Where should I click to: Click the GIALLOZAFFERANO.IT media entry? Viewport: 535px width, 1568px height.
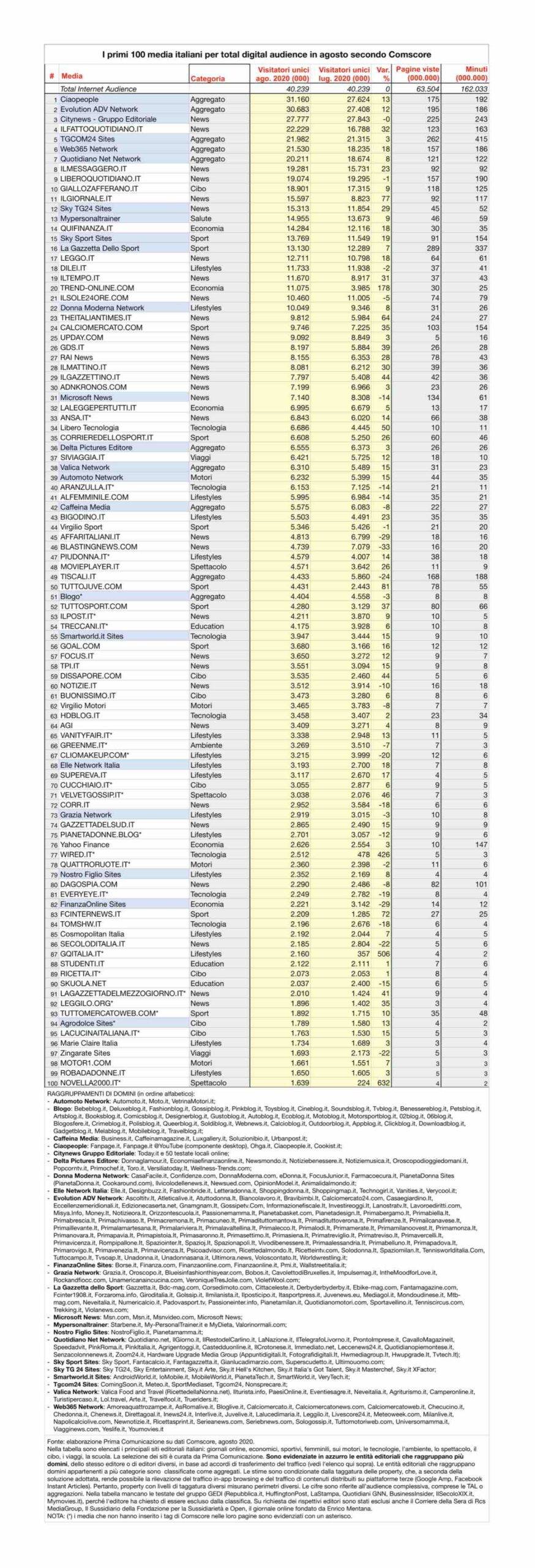pos(99,189)
